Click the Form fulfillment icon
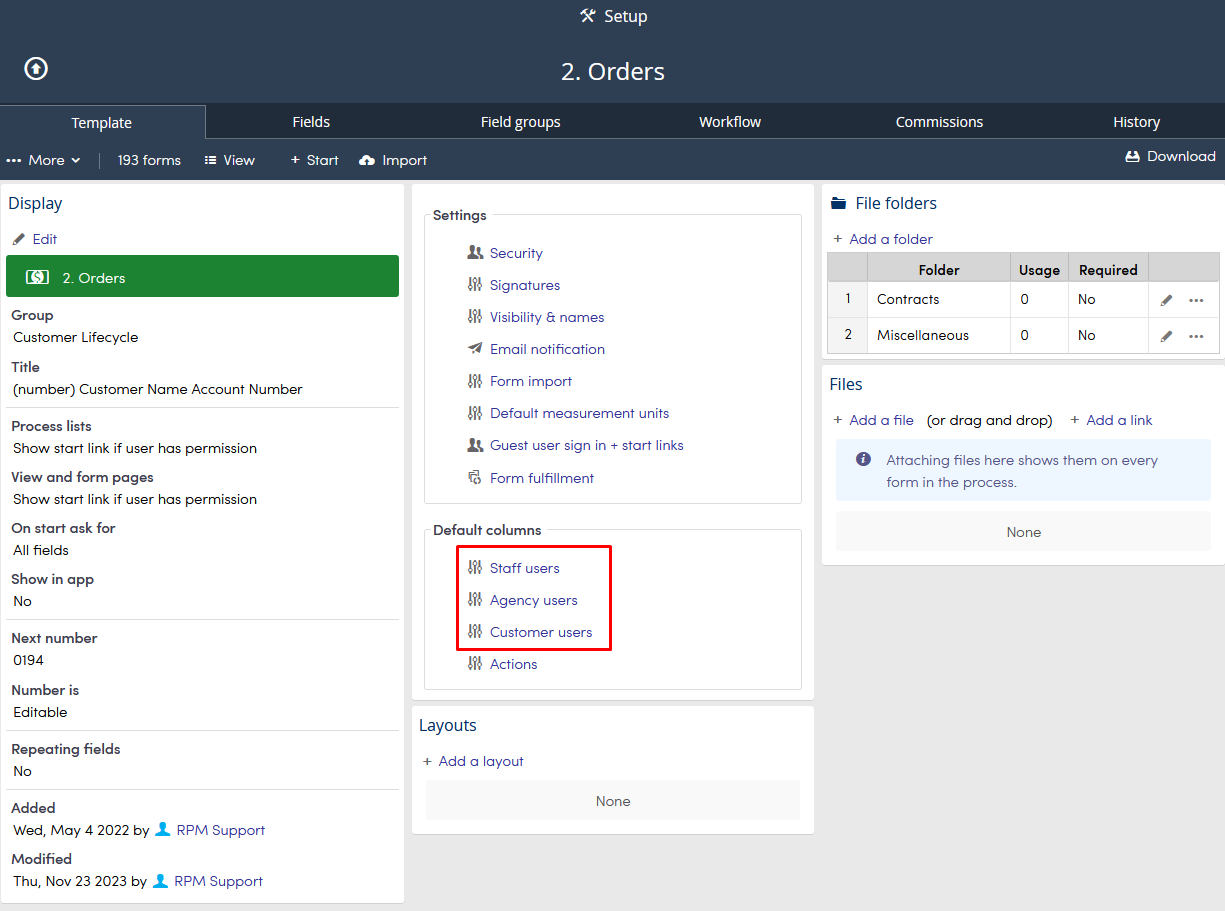The width and height of the screenshot is (1225, 911). [475, 478]
